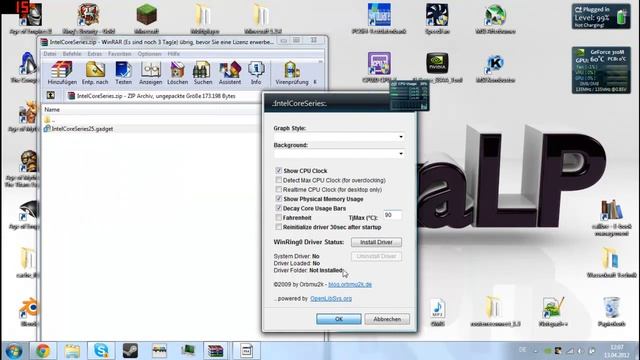The image size is (640, 360).
Task: Enable Detect Max CPU Clock for overclocking
Action: (x=279, y=180)
